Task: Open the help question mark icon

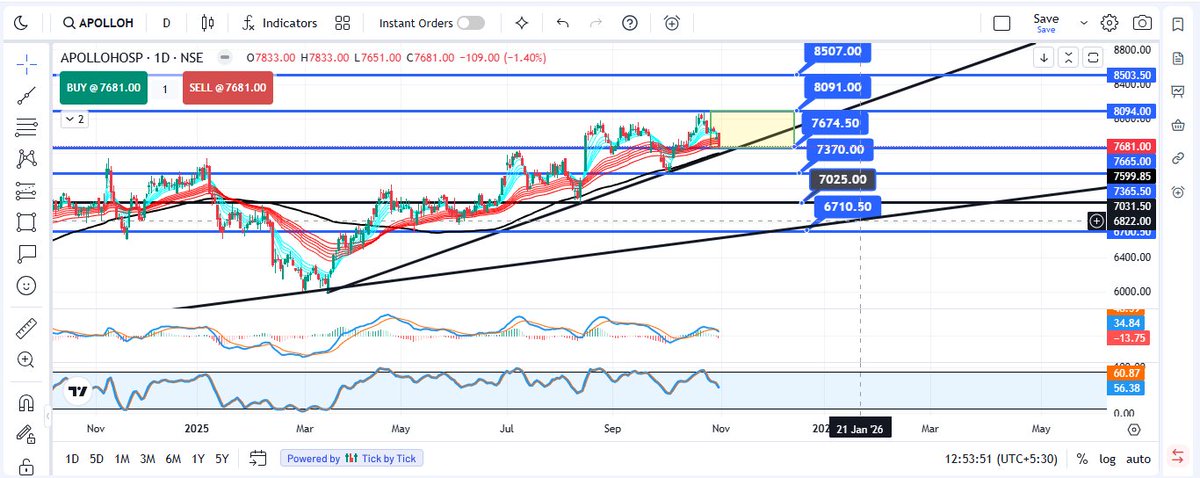Action: [629, 22]
